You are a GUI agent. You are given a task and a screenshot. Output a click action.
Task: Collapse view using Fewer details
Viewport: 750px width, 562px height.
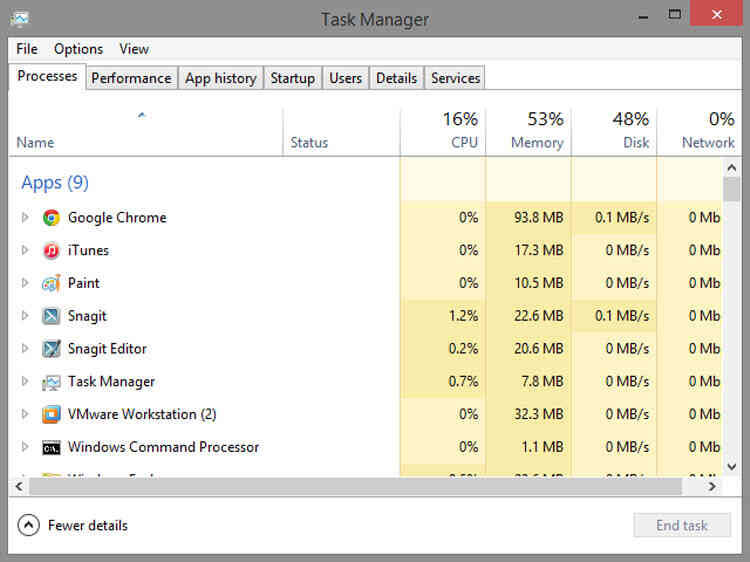pyautogui.click(x=73, y=525)
